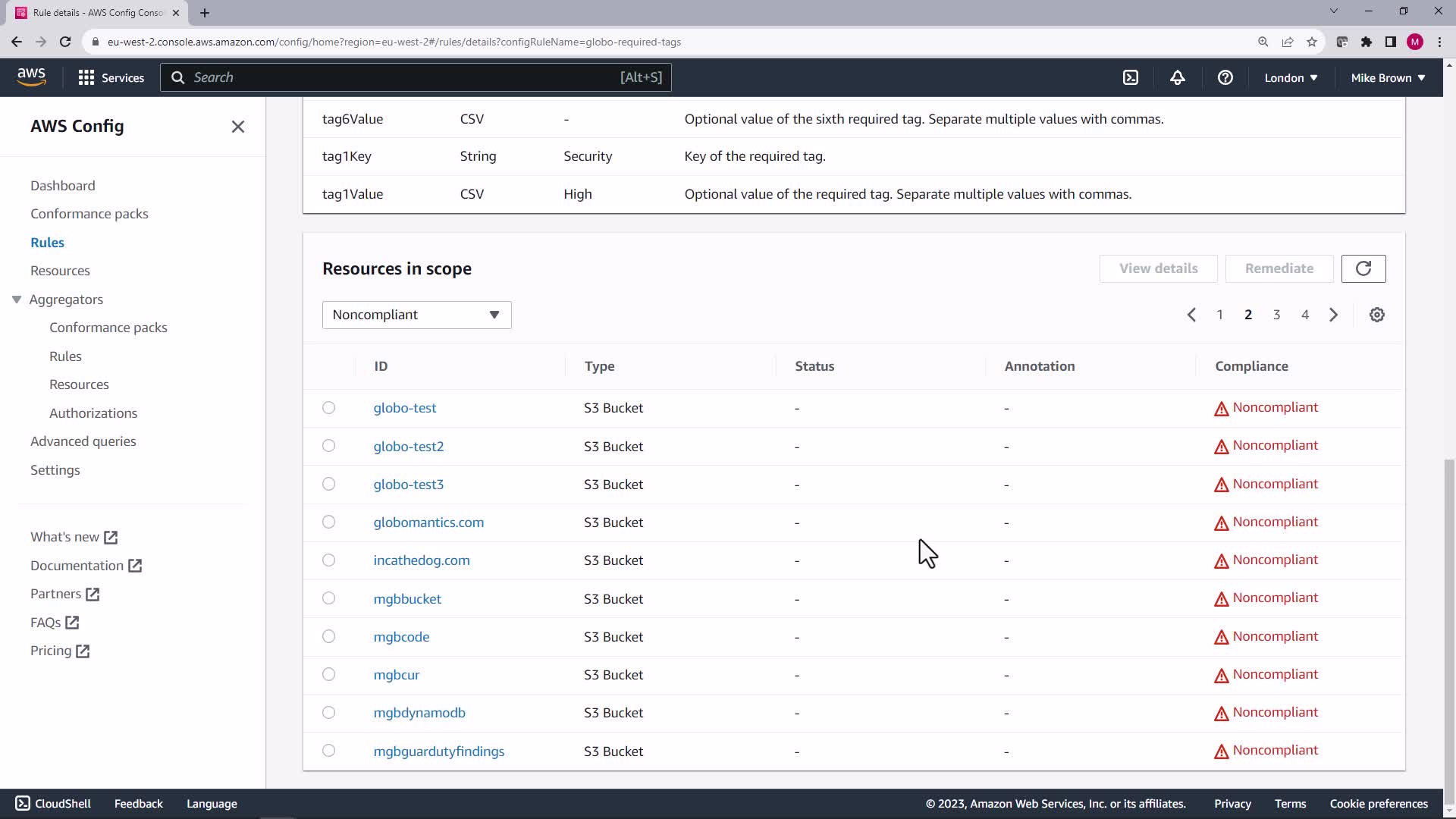This screenshot has height=819, width=1456.
Task: Open the notifications bell
Action: 1178,77
